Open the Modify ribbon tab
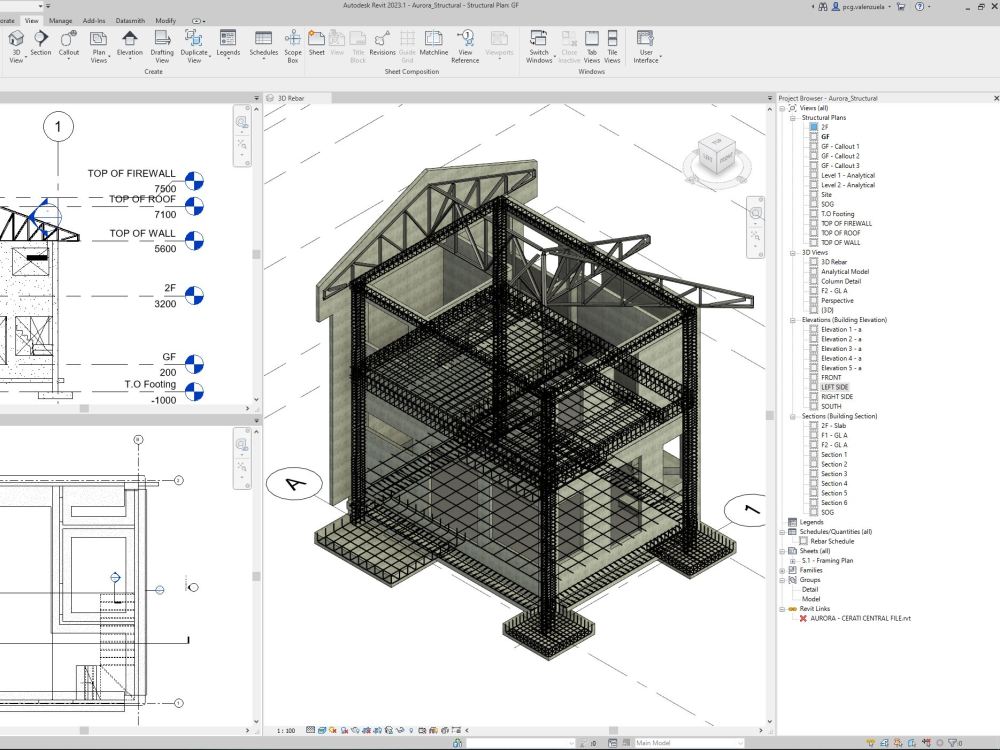Image resolution: width=1000 pixels, height=750 pixels. point(165,20)
